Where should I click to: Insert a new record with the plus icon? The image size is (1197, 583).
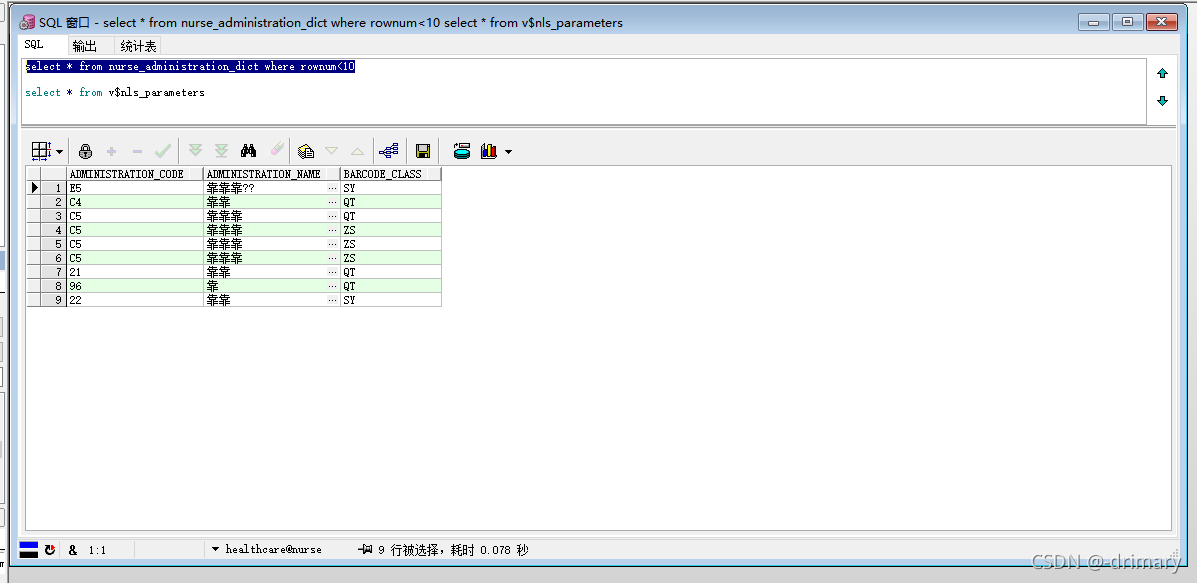pos(111,150)
